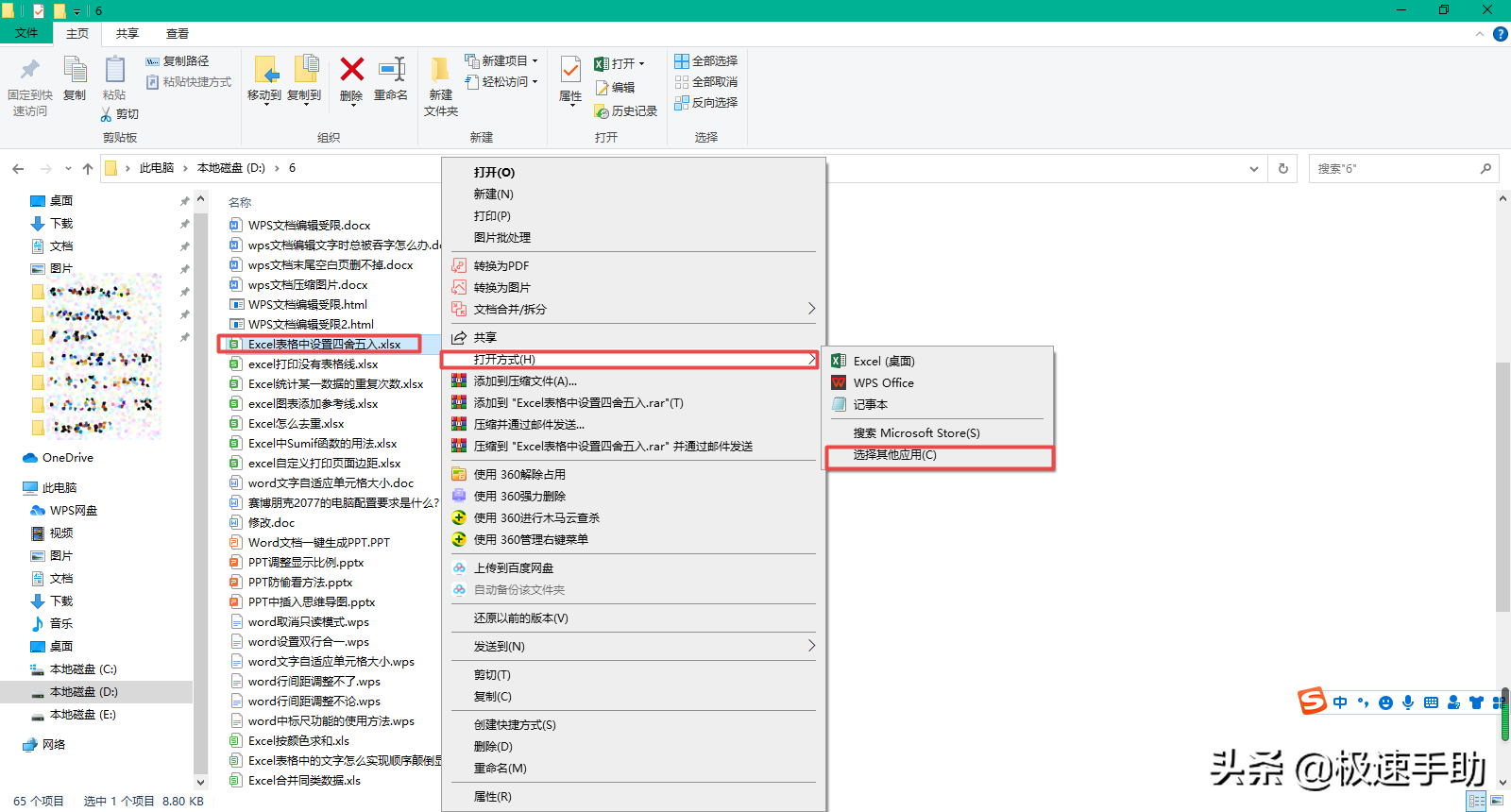Viewport: 1511px width, 812px height.
Task: Click the navigation pane scroll down arrow
Action: [200, 783]
